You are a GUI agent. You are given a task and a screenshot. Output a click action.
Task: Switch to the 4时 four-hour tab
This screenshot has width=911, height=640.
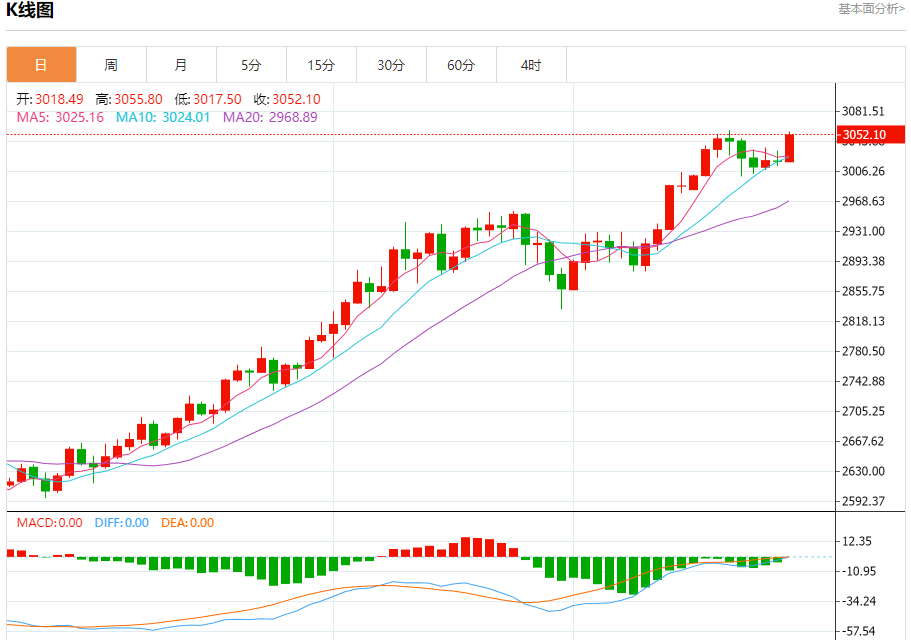pyautogui.click(x=531, y=65)
